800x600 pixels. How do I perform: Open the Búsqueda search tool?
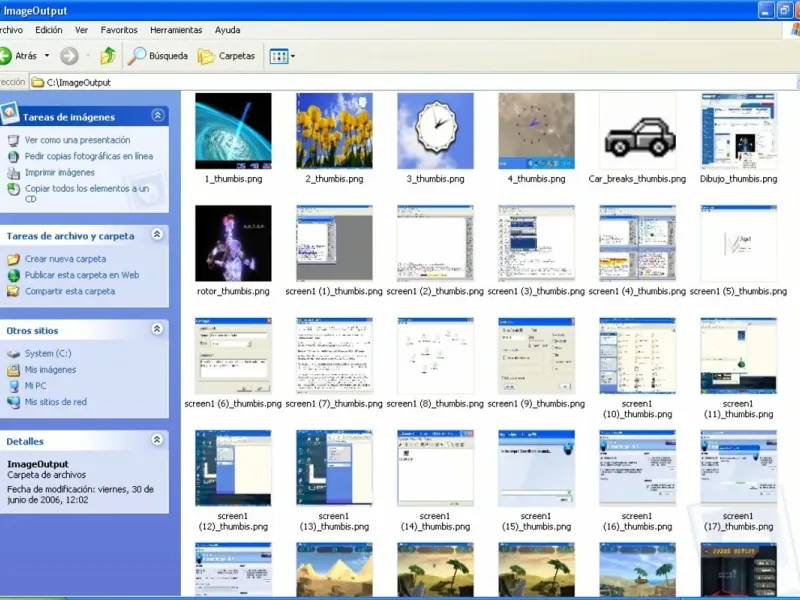(158, 56)
